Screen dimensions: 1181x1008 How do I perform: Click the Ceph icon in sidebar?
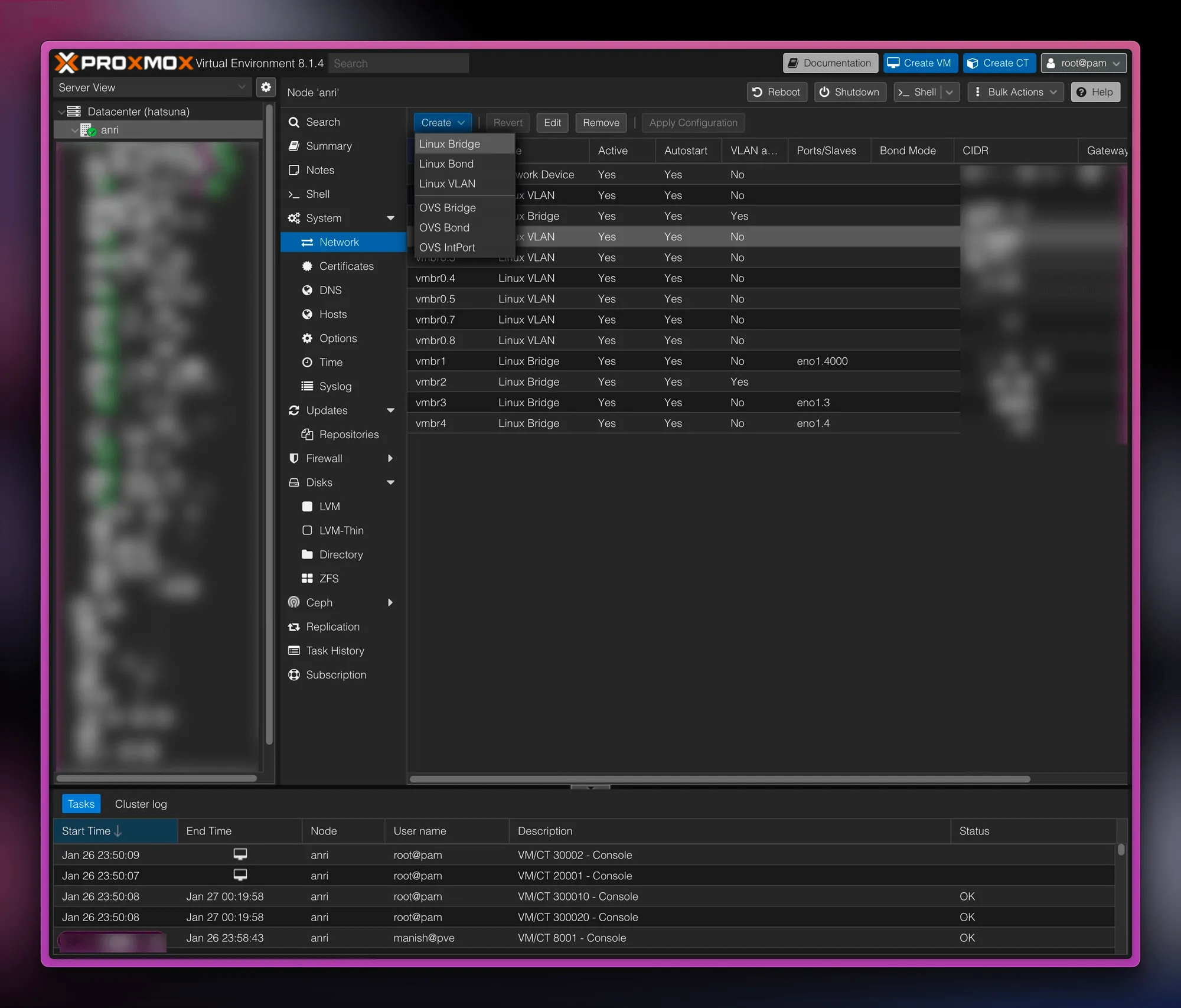[293, 602]
